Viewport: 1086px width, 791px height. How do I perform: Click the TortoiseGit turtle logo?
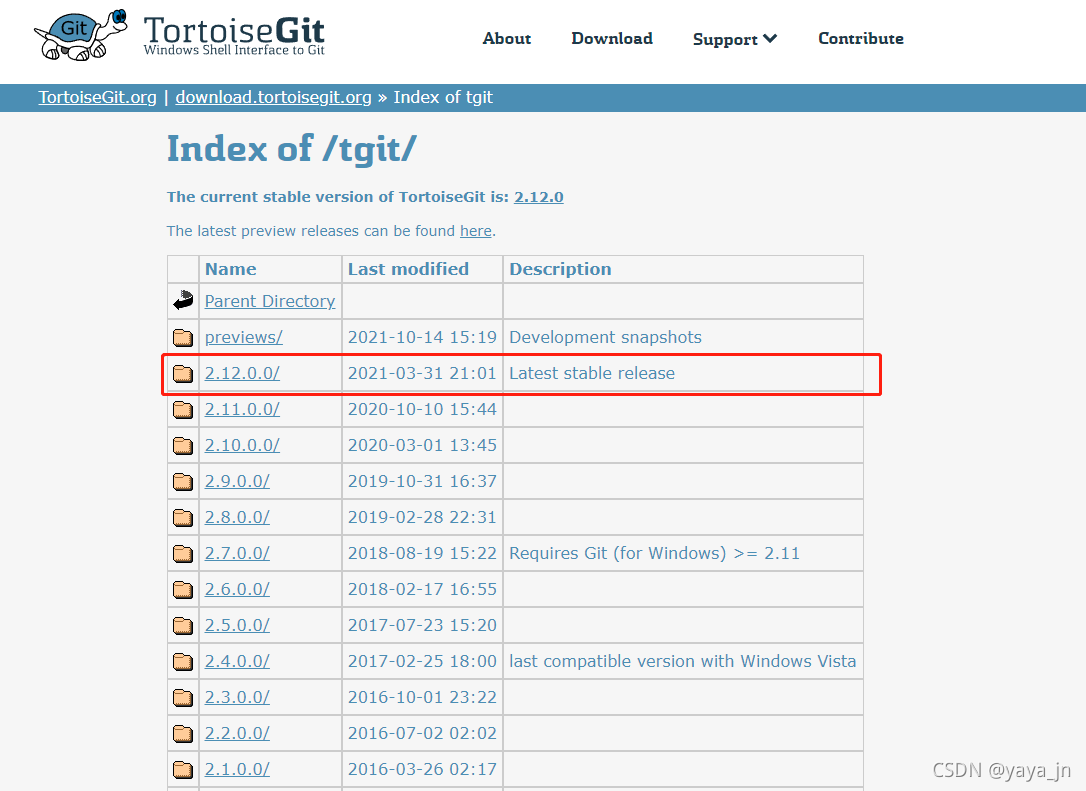(81, 35)
